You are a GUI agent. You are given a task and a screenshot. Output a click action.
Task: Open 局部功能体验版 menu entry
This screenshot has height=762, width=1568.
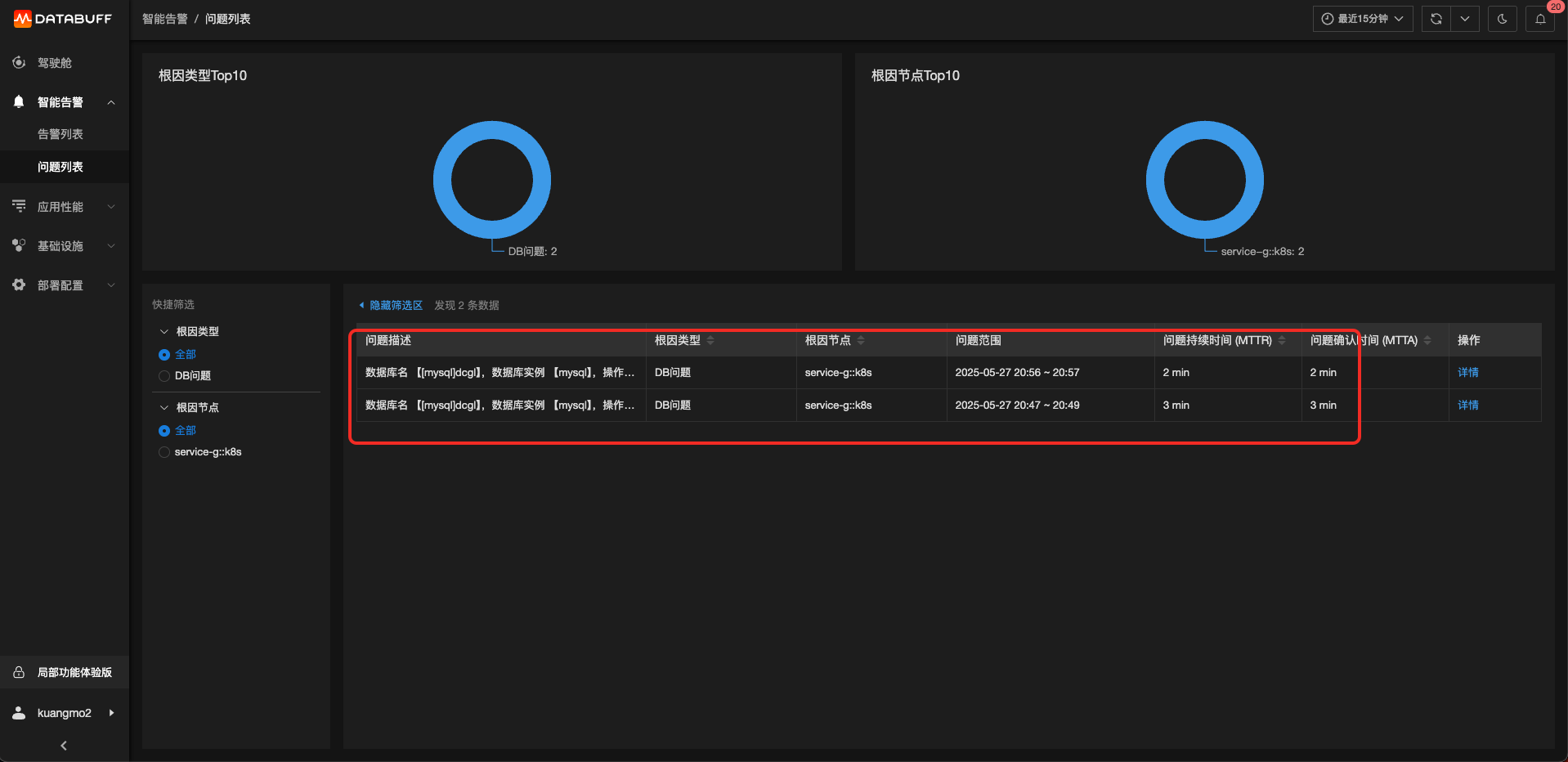tap(65, 672)
